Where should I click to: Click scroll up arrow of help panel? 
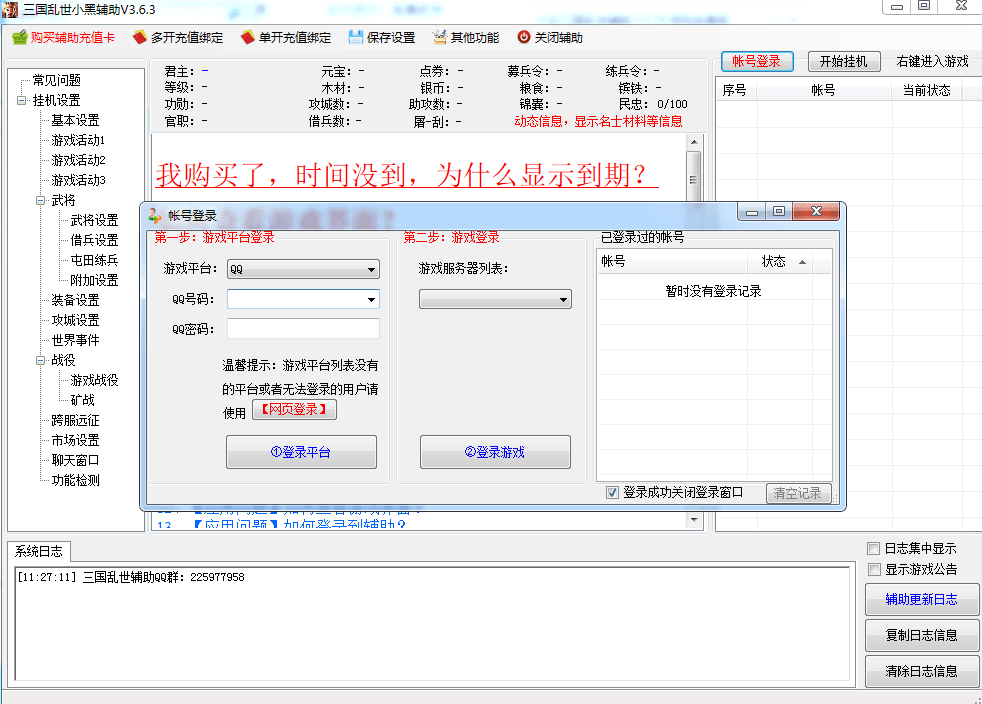(x=694, y=142)
